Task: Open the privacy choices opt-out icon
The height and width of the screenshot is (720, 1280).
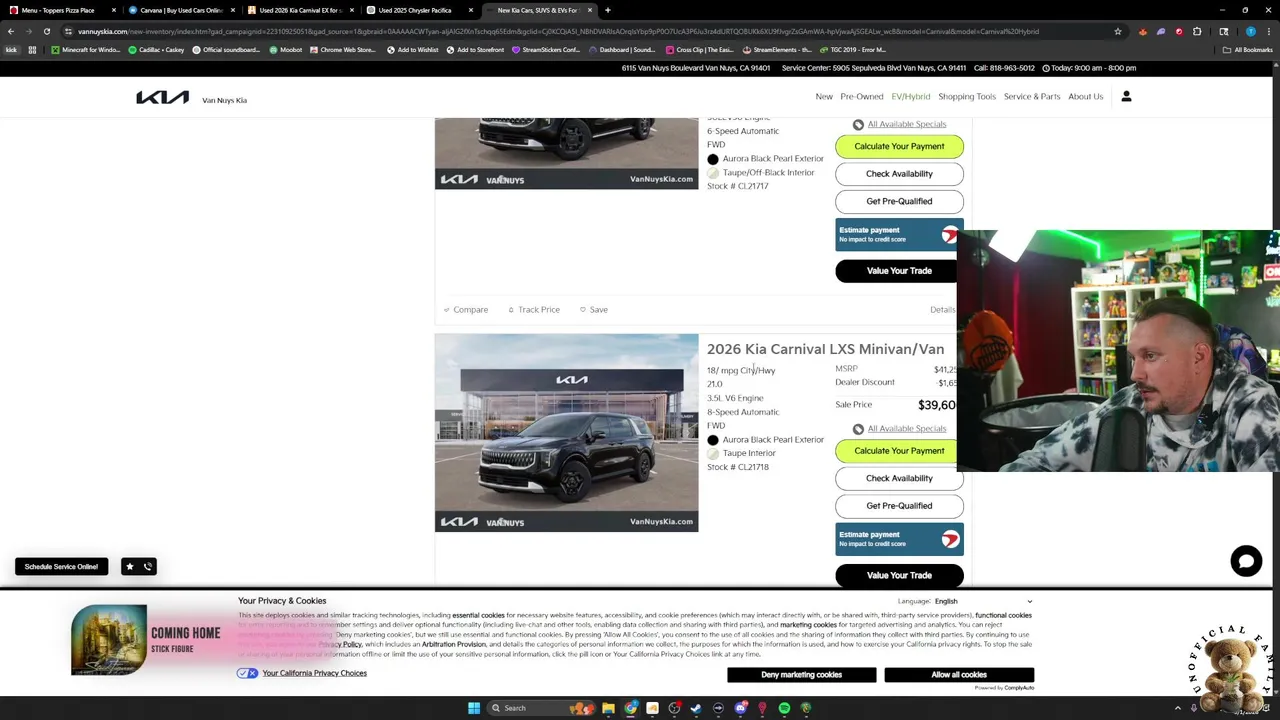Action: point(247,673)
